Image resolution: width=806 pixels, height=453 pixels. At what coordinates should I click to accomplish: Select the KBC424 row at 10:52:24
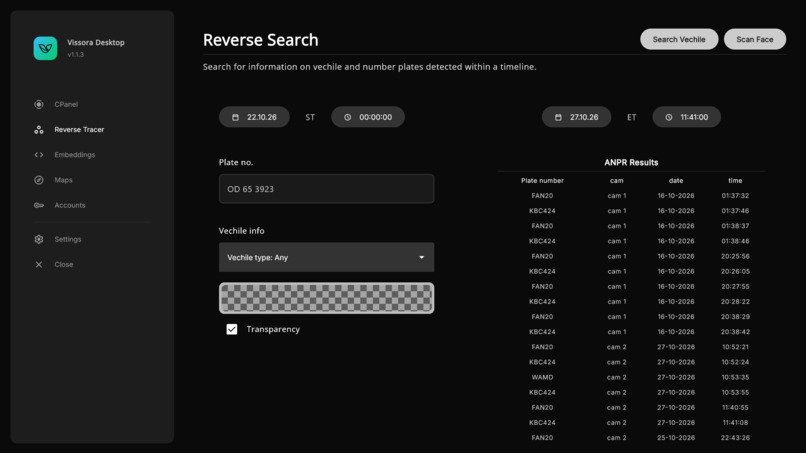(631, 362)
